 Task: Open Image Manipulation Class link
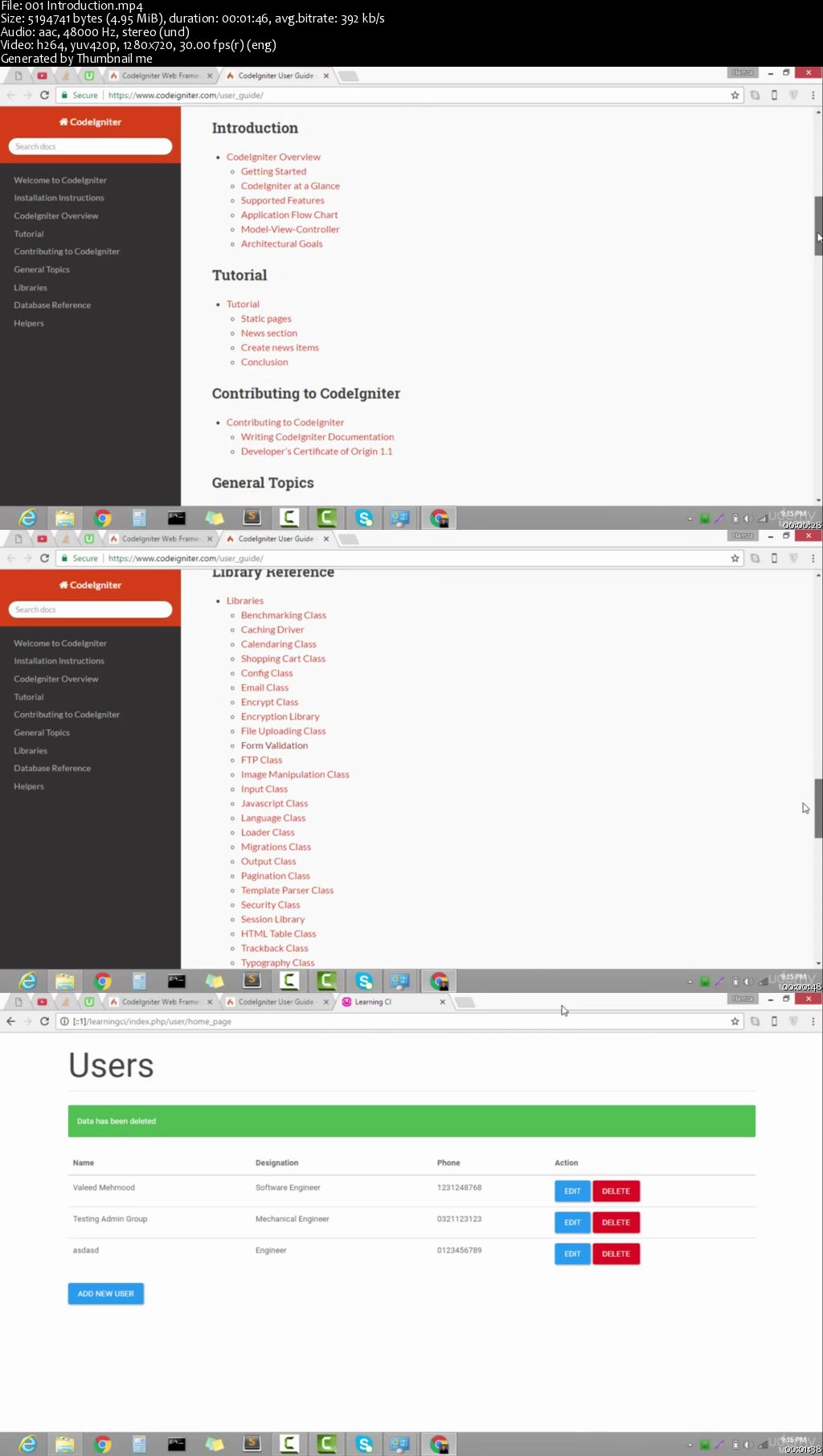point(295,774)
